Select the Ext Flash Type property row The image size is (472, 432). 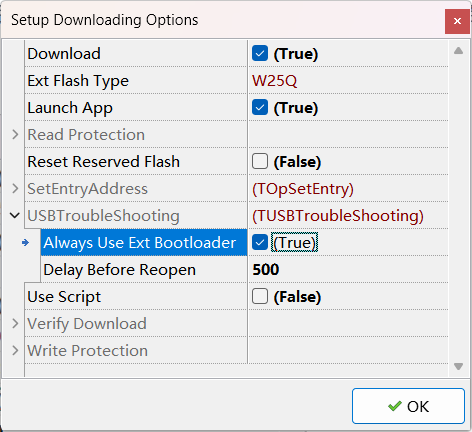(236, 81)
